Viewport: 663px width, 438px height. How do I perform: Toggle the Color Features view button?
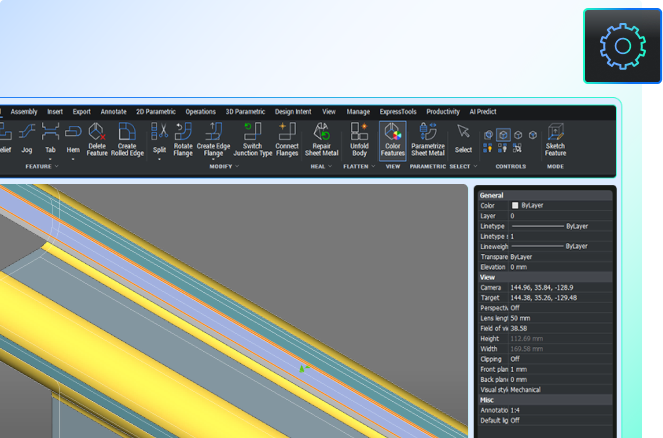pyautogui.click(x=393, y=140)
